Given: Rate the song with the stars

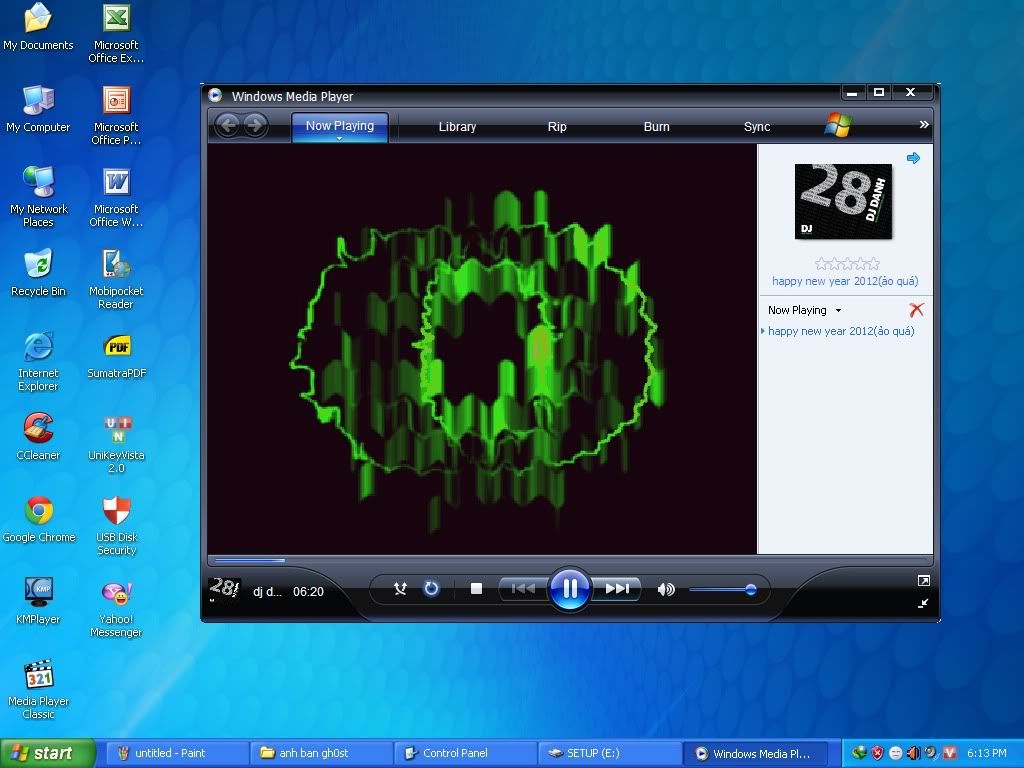Looking at the screenshot, I should tap(847, 264).
